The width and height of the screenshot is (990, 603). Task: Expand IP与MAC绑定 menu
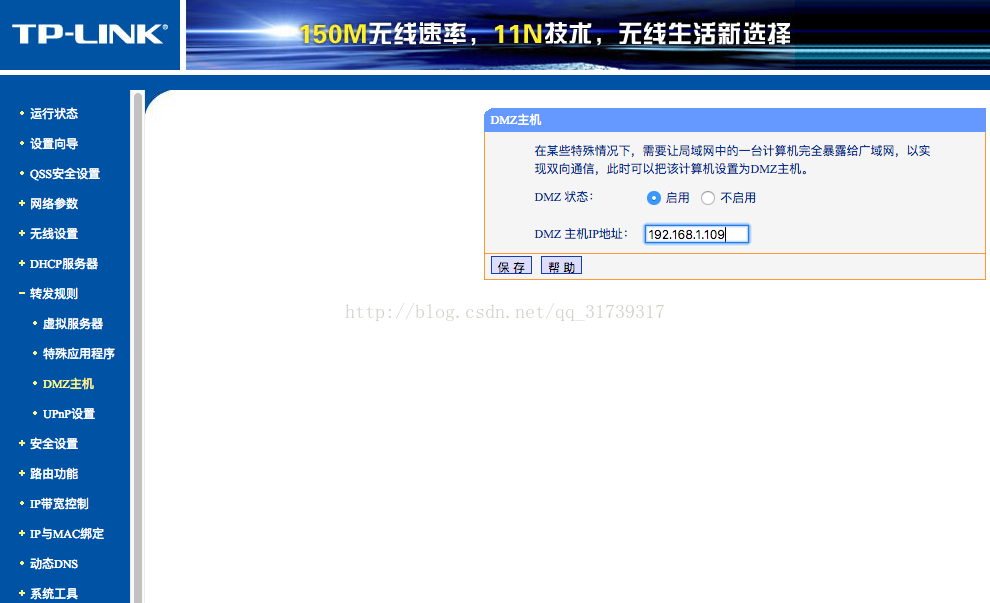[66, 534]
